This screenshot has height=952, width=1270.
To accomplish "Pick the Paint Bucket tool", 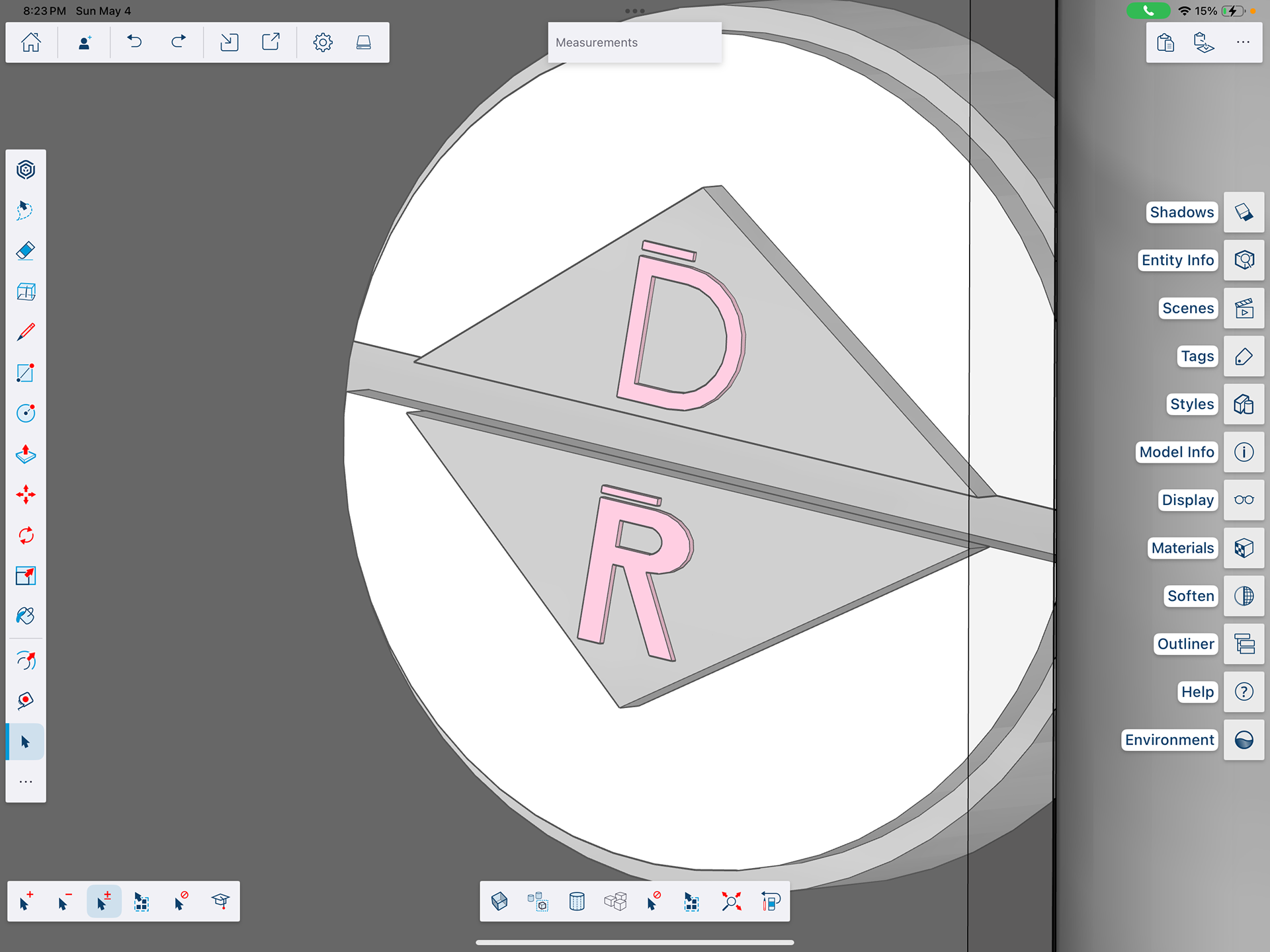I will click(x=25, y=616).
